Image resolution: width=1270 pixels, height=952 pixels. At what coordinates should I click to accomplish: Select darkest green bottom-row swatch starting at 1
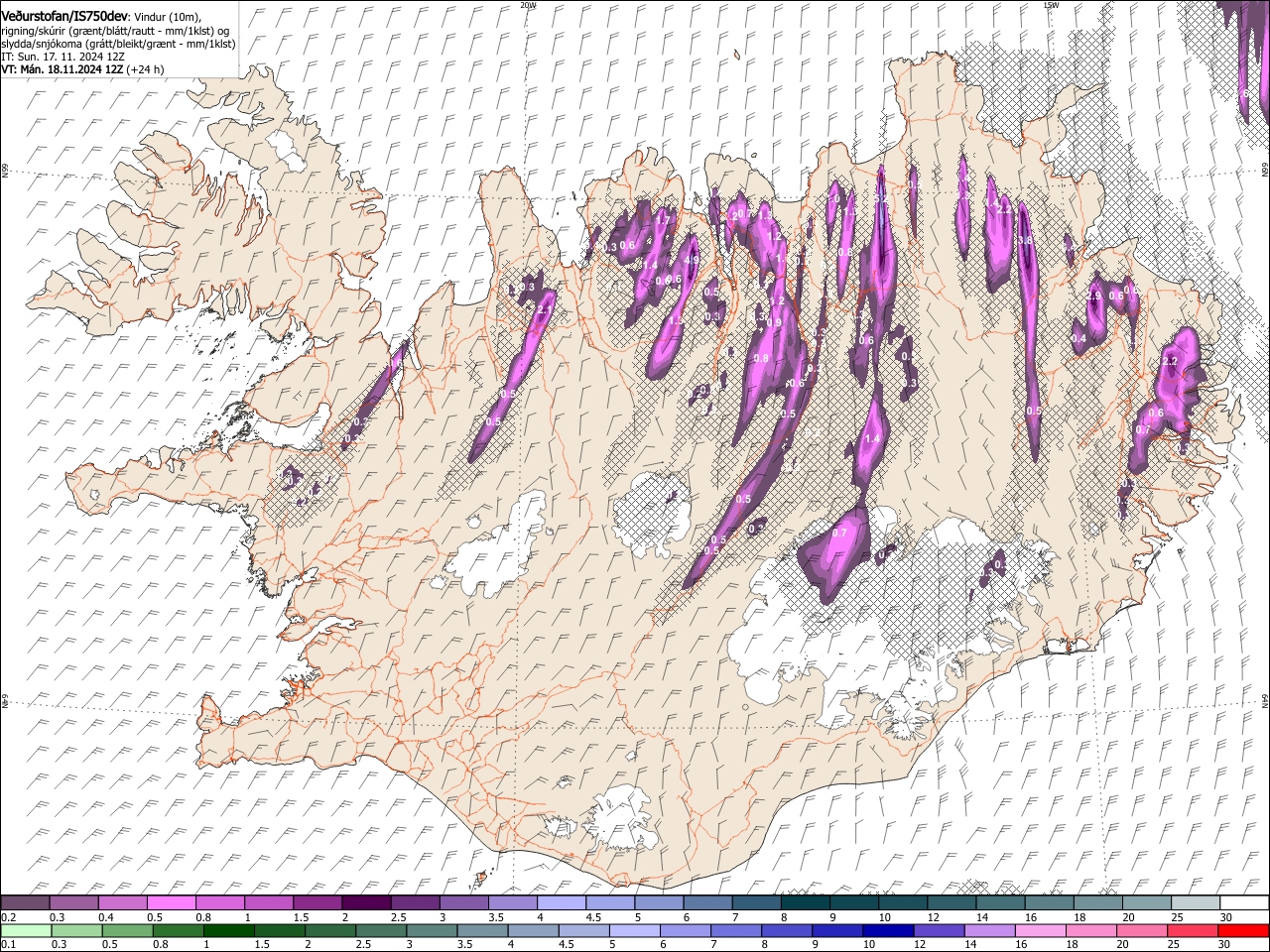tap(228, 930)
